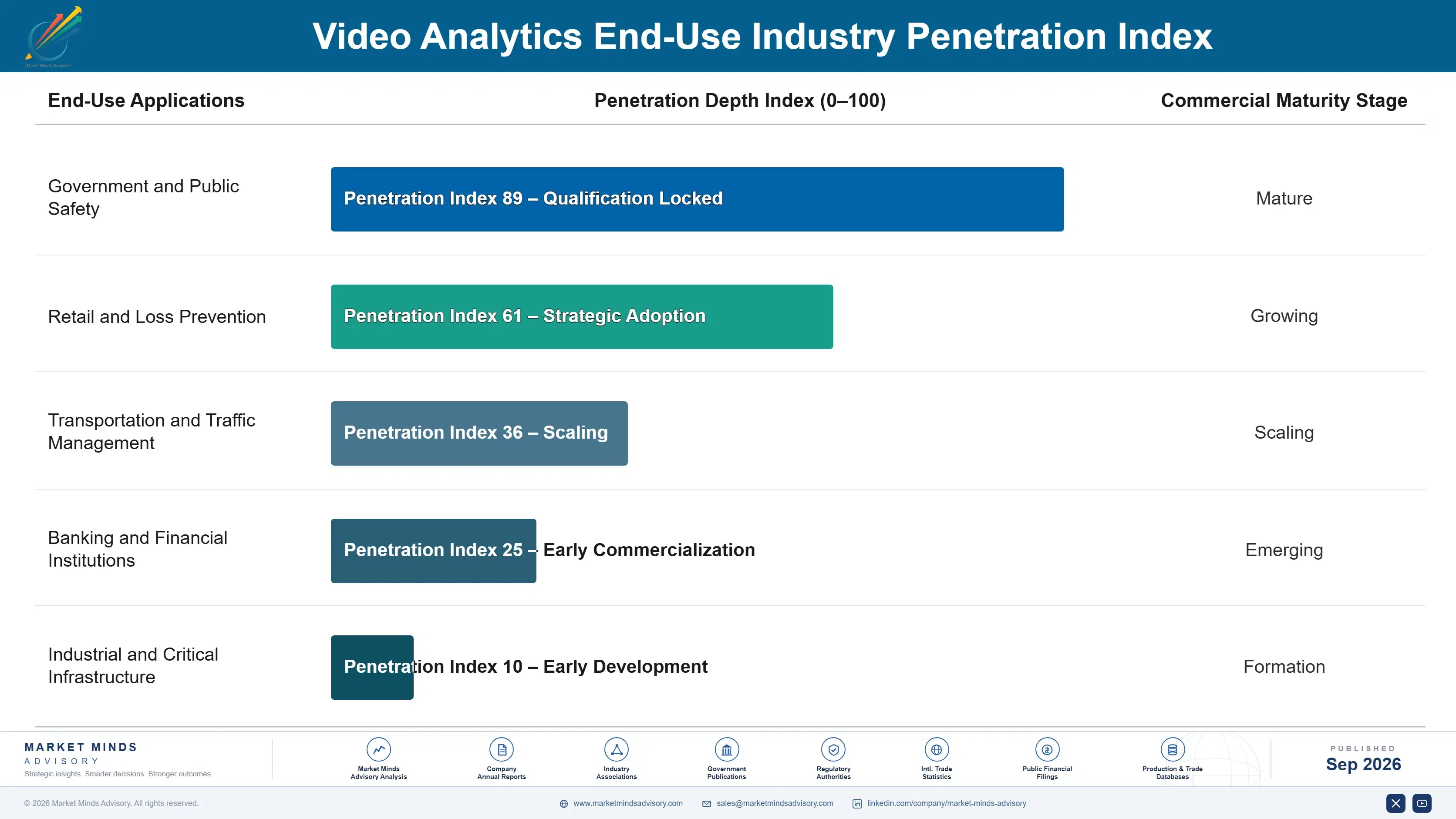Click 'Penetration Depth Index (0–100)' header
The image size is (1456, 819).
click(x=740, y=101)
